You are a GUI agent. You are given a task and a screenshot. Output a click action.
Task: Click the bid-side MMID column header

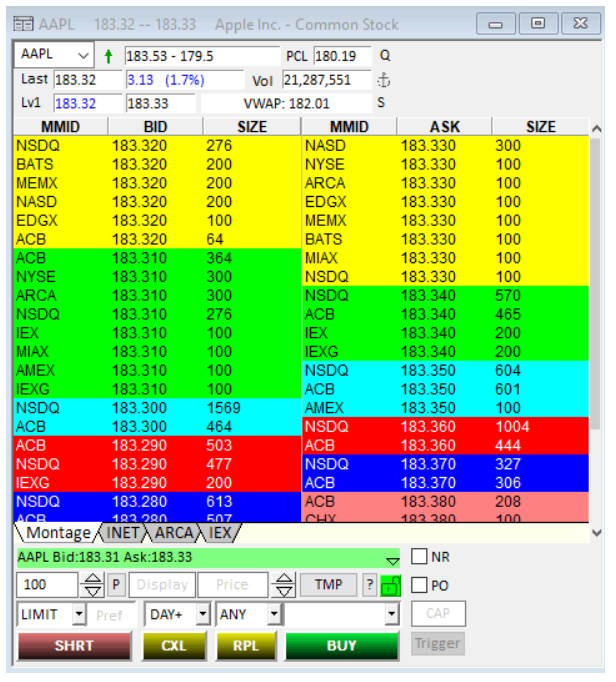click(x=60, y=127)
